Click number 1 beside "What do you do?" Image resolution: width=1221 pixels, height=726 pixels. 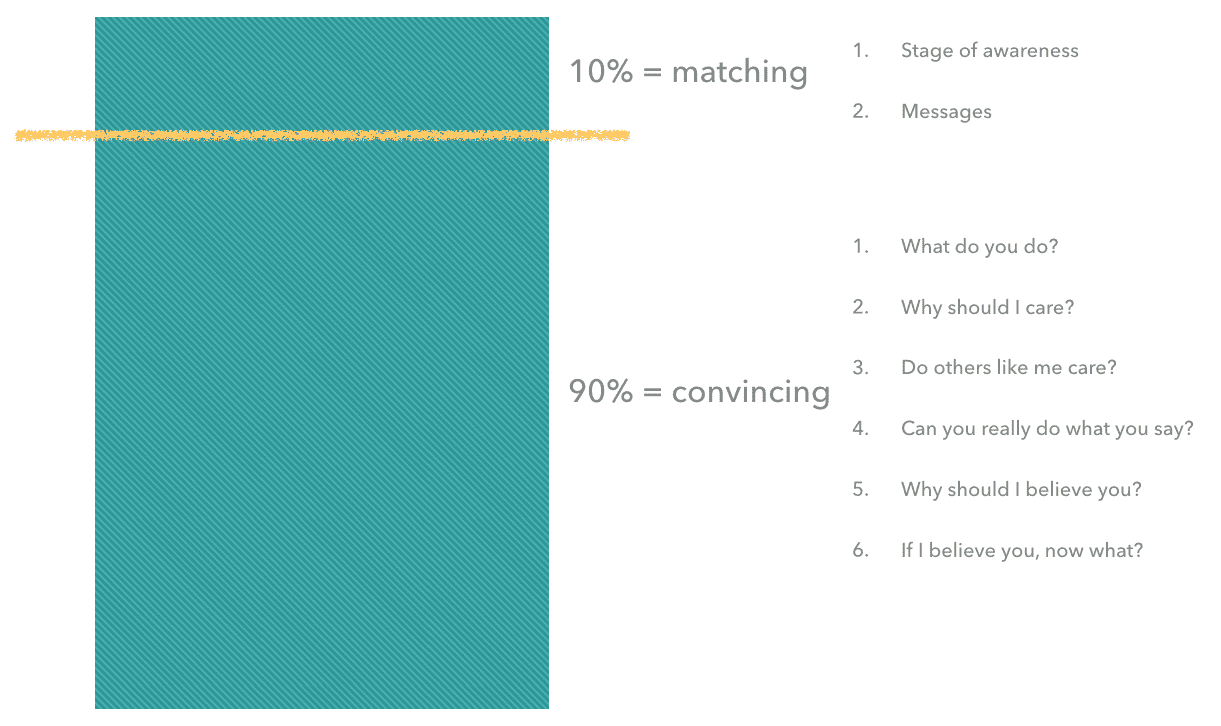860,247
